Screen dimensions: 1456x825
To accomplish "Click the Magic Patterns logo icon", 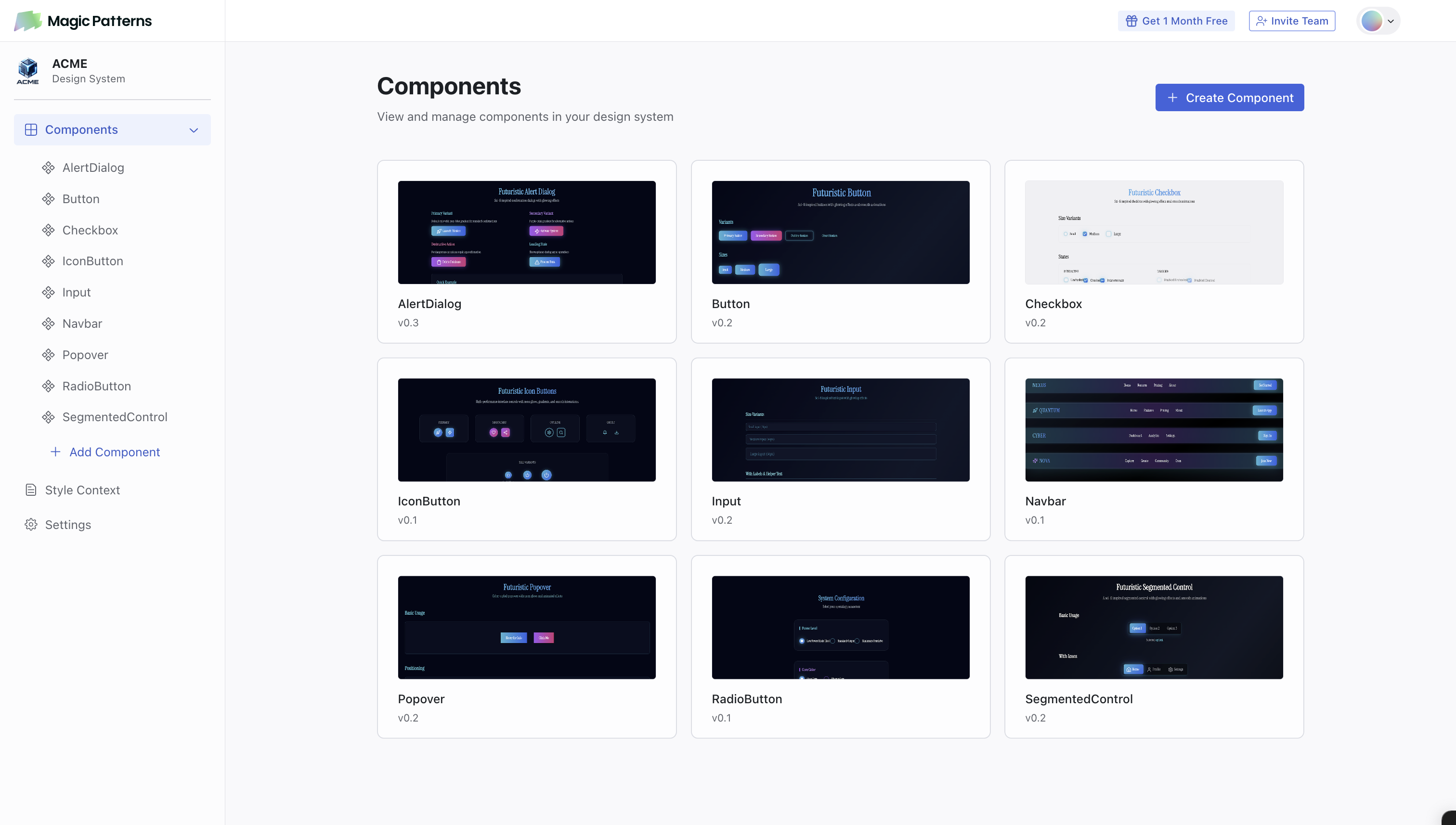I will tap(27, 21).
